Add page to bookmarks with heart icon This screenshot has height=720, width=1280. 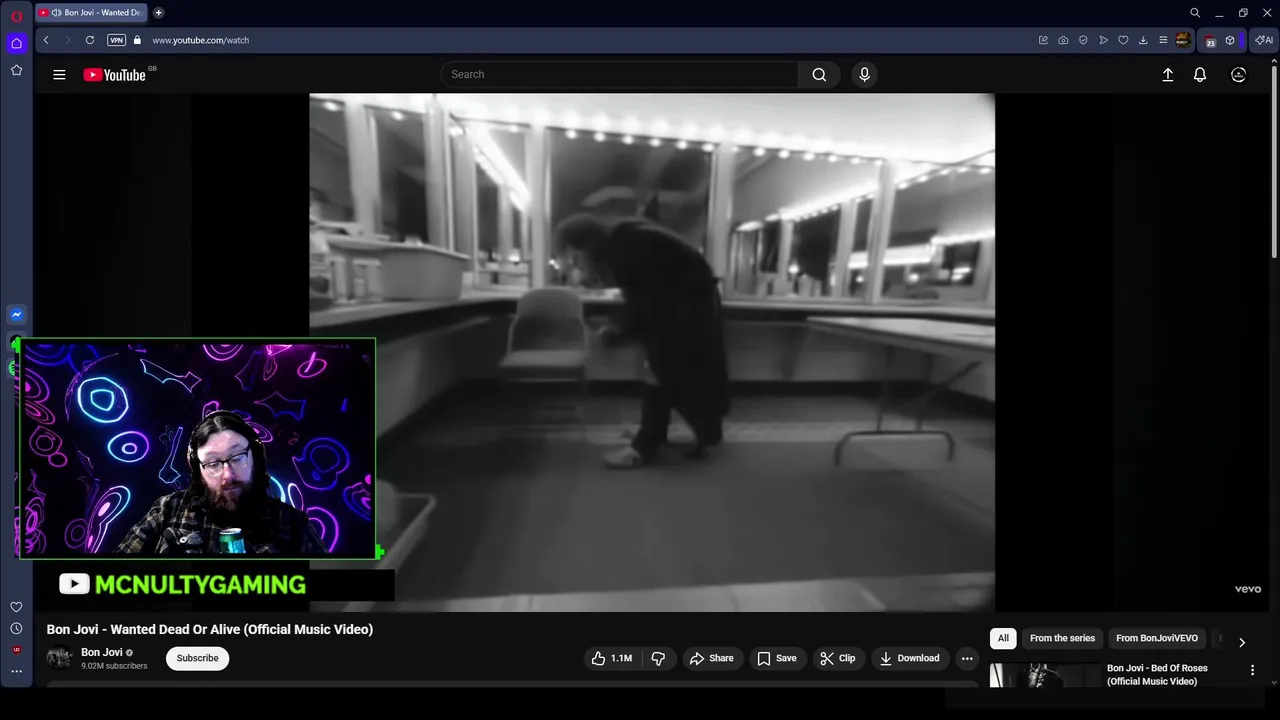(x=1123, y=40)
